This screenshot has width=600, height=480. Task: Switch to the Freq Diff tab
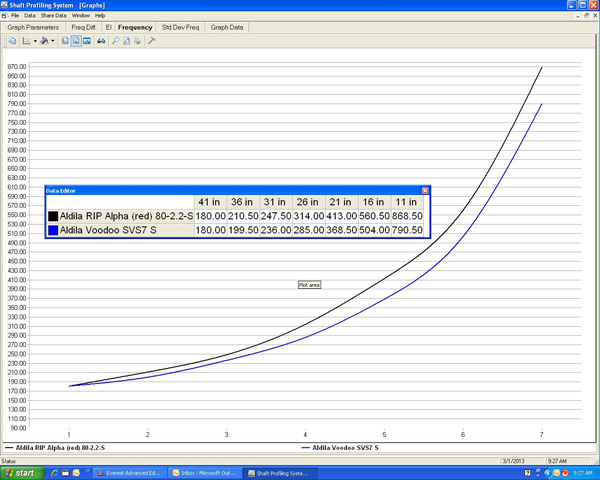[x=83, y=27]
